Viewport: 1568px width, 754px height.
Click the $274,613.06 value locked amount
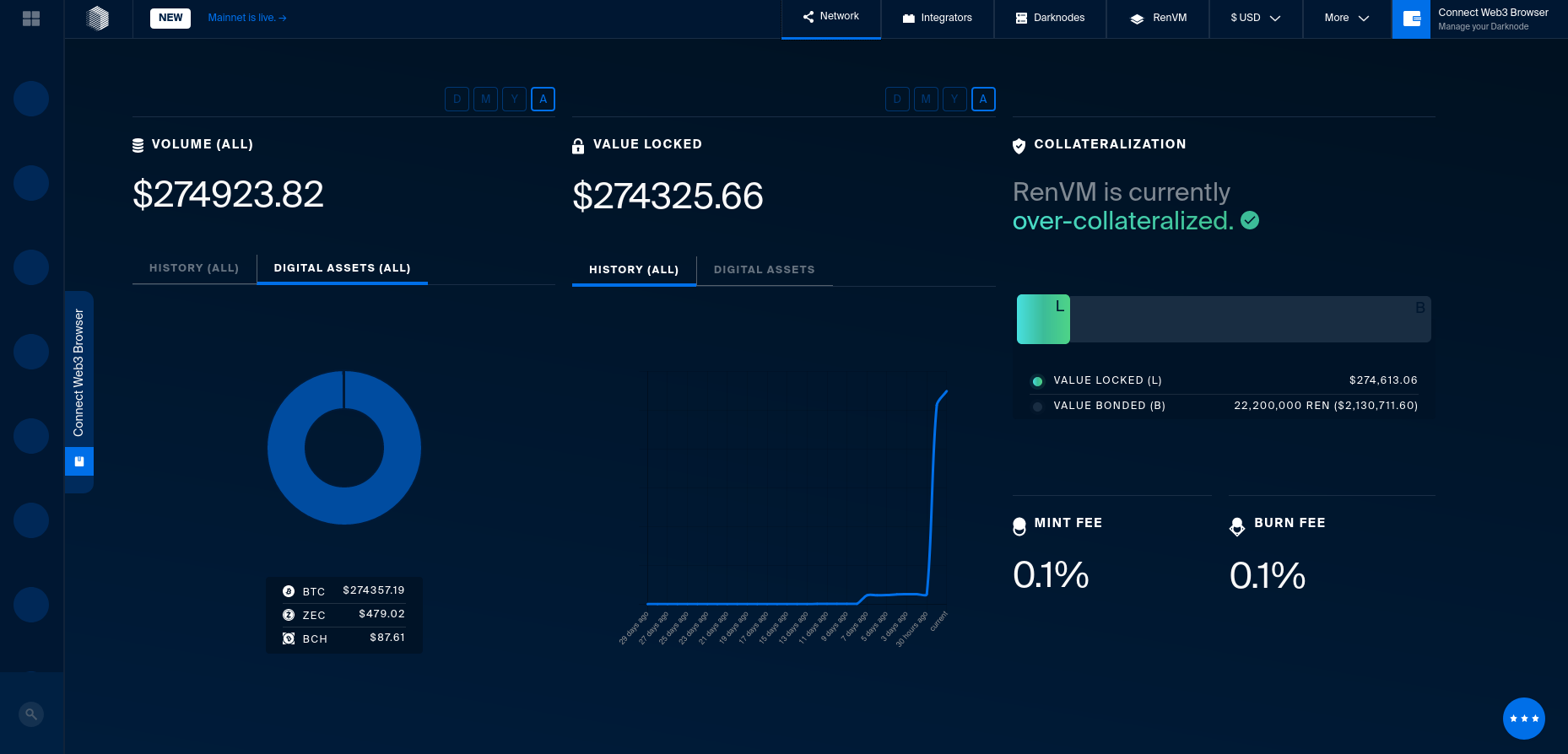tap(1383, 380)
